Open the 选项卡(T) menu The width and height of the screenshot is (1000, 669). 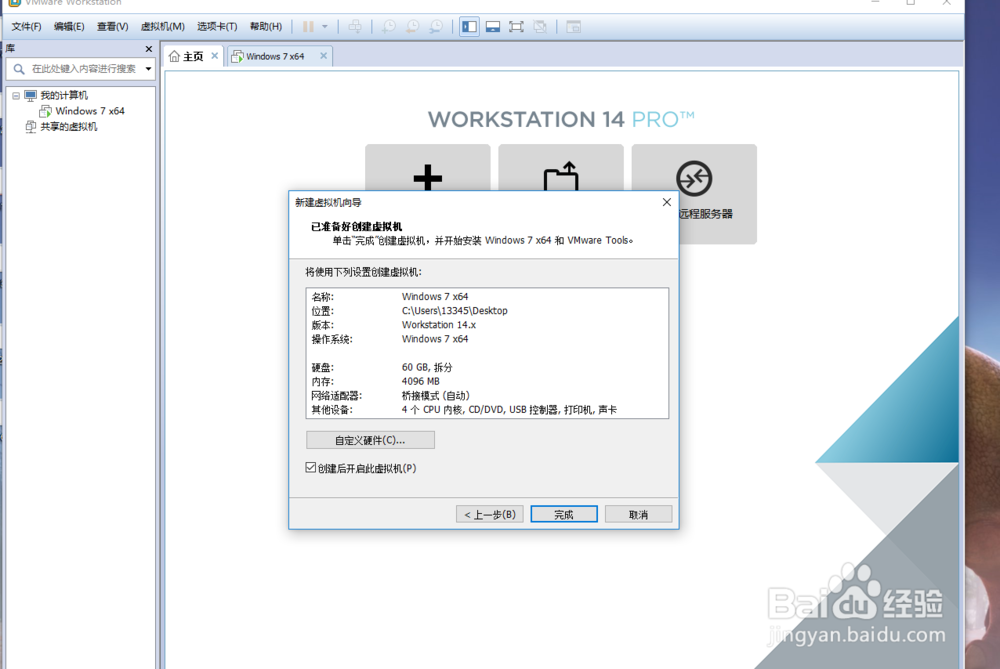(217, 27)
